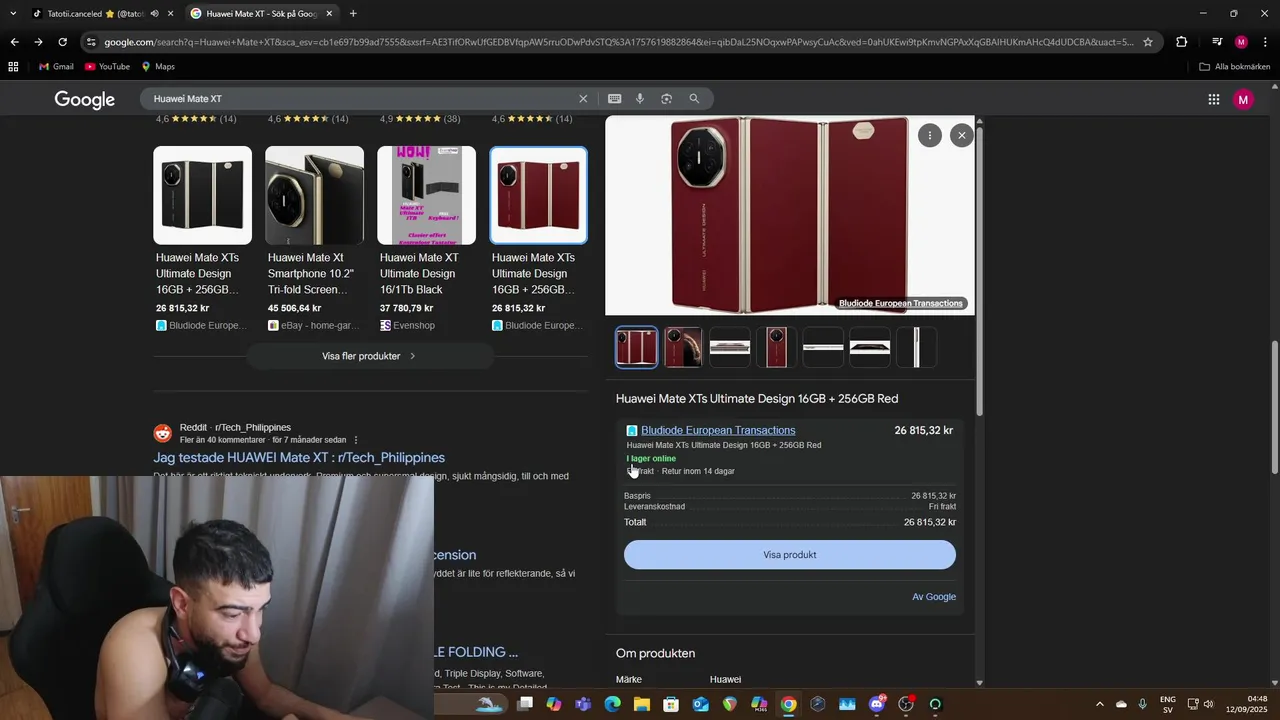Click the large red phone main image
1280x720 pixels.
tap(790, 215)
